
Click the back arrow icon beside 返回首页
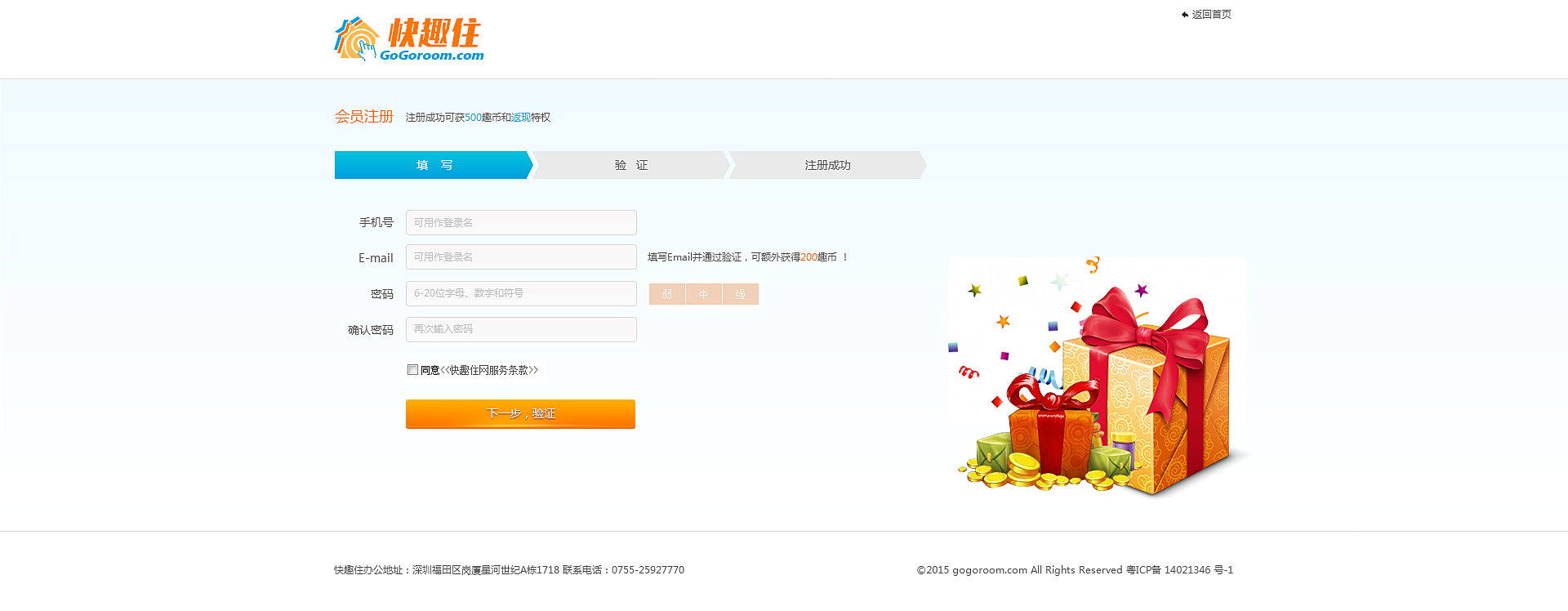(1185, 15)
